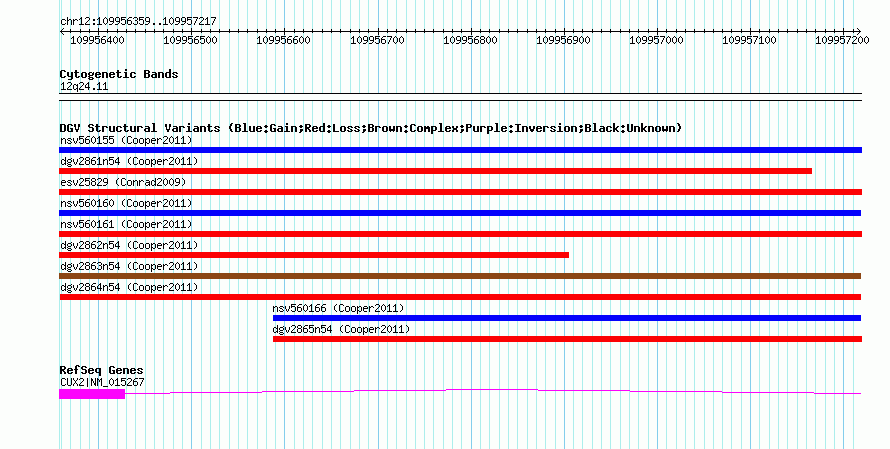Viewport: 890px width, 449px height.
Task: Open the nsv560166 (Cooper2011) label
Action: point(338,308)
